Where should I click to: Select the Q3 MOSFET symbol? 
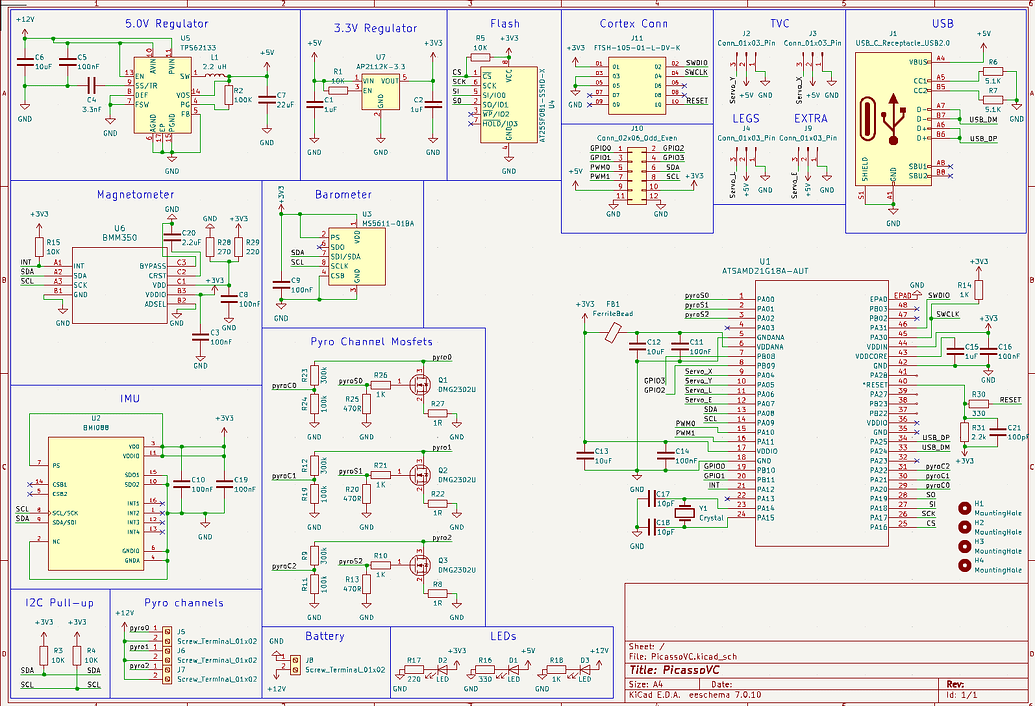(x=419, y=564)
